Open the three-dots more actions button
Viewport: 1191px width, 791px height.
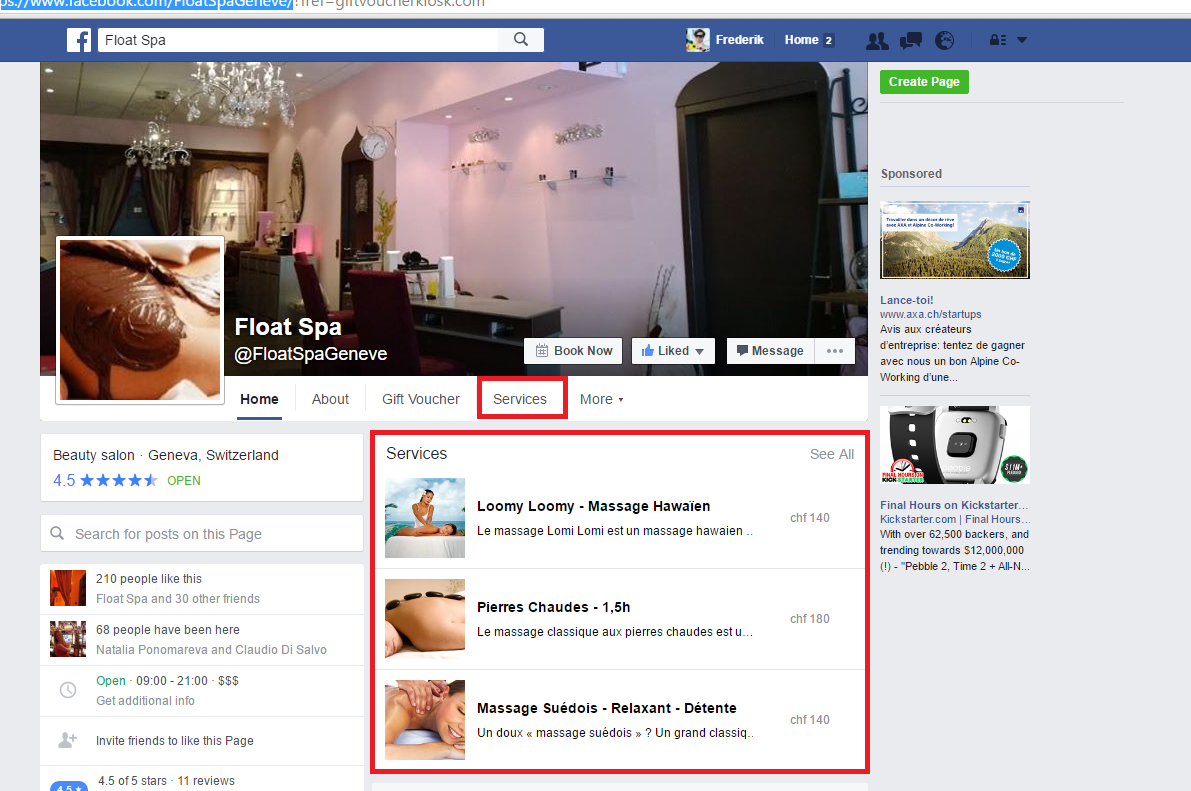tap(835, 350)
